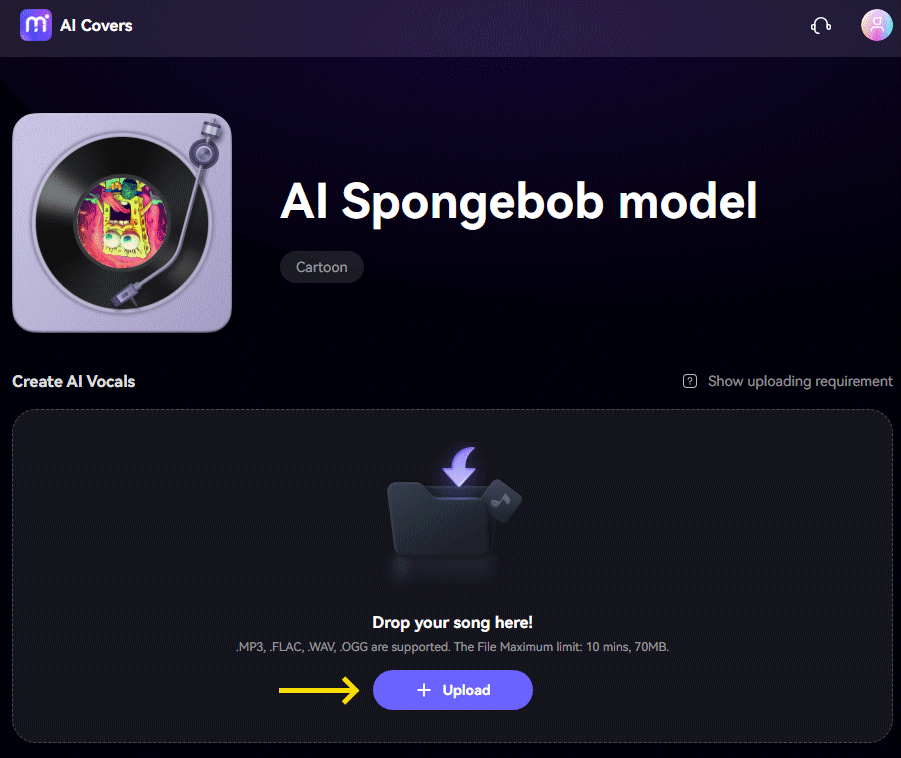Click the supported file formats note
This screenshot has height=758, width=901.
point(452,647)
